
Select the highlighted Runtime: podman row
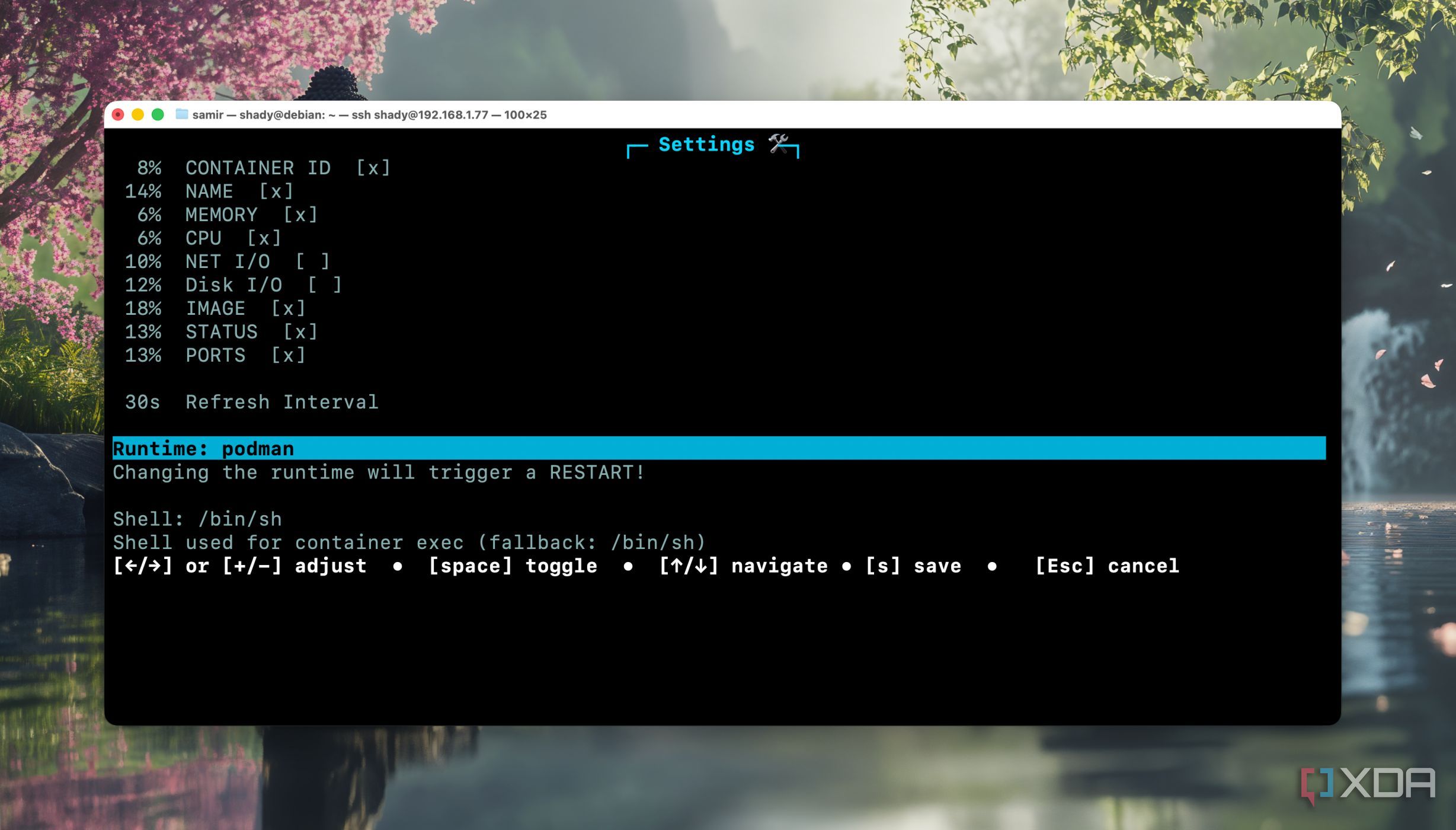719,448
